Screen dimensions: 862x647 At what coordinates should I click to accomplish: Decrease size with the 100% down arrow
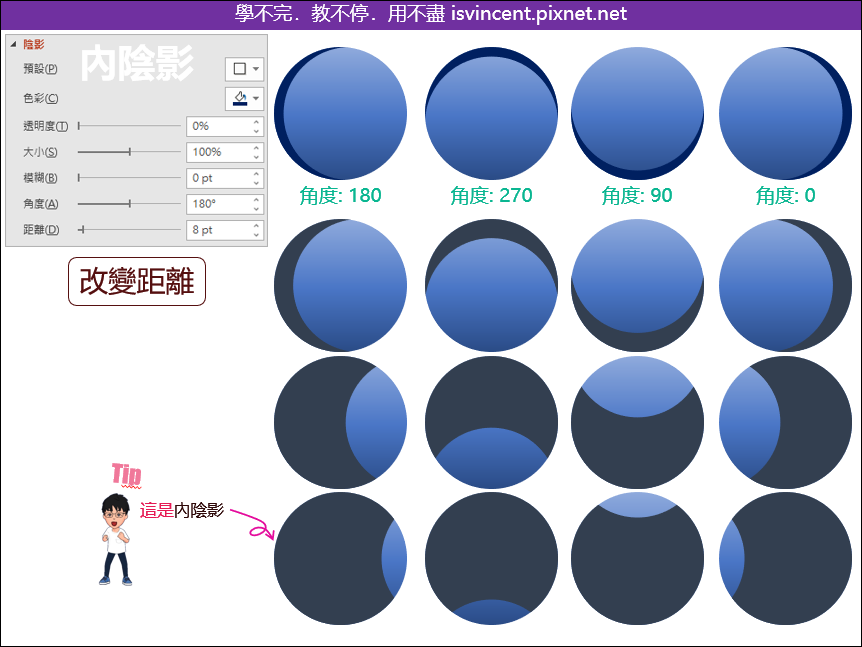(256, 157)
